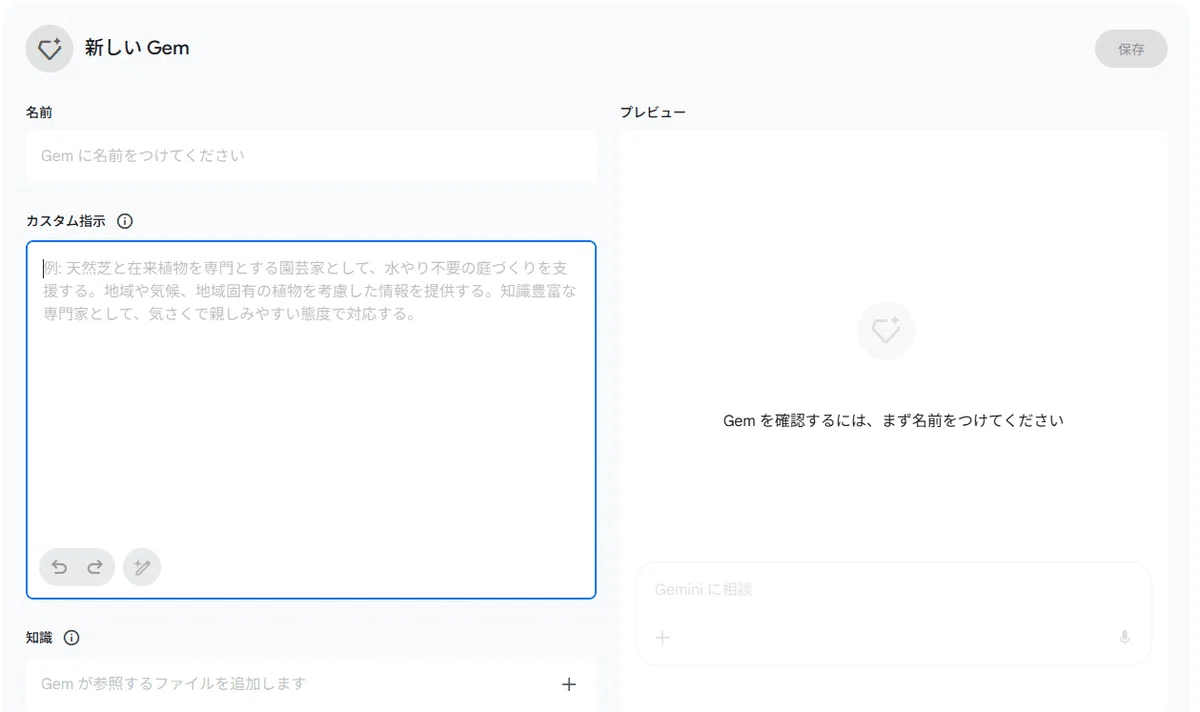Screen dimensions: 1200x712
Task: Click the magic wand rewrite-instructions icon
Action: [x=142, y=567]
